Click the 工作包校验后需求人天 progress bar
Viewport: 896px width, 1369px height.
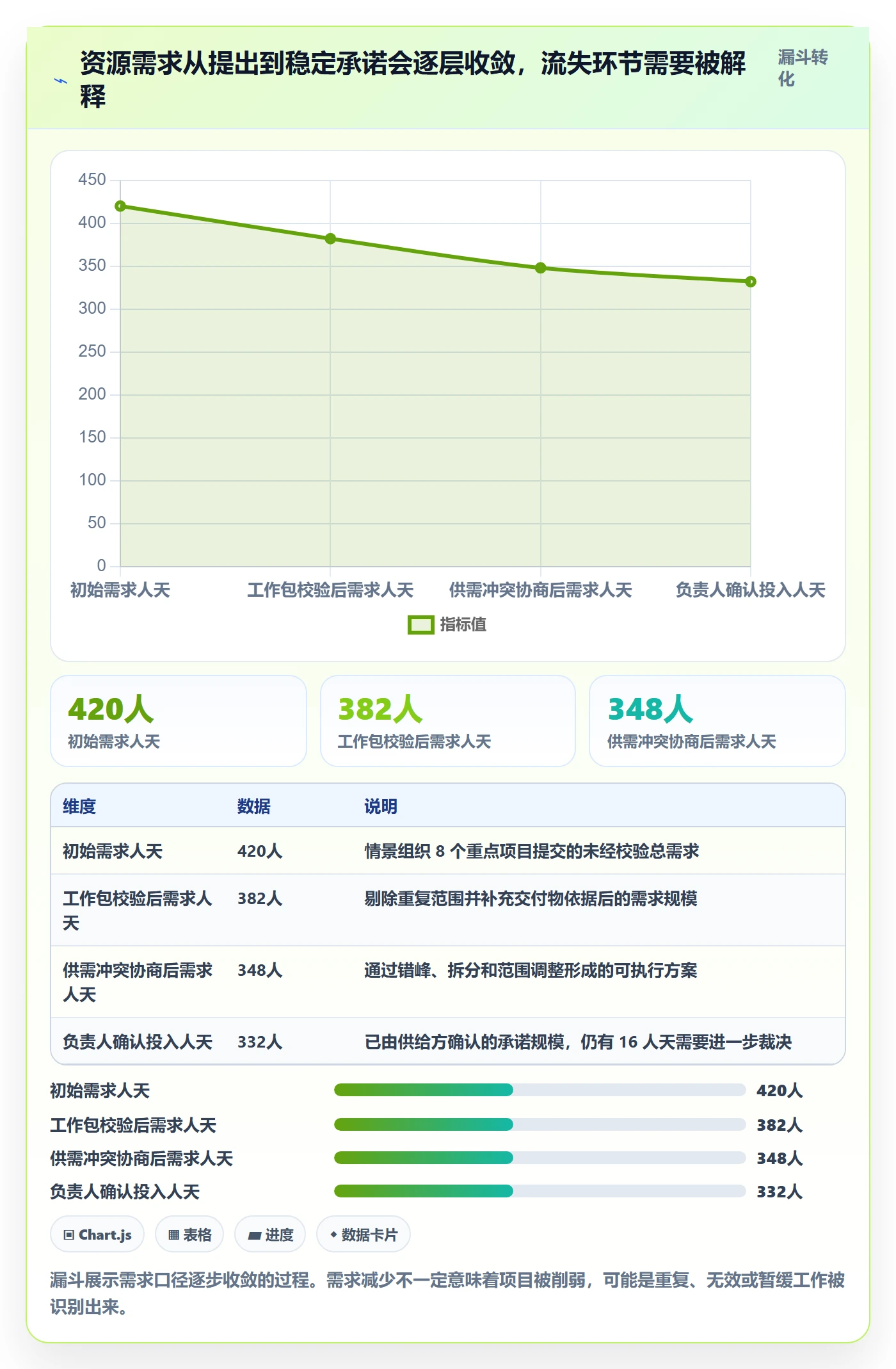coord(540,1124)
